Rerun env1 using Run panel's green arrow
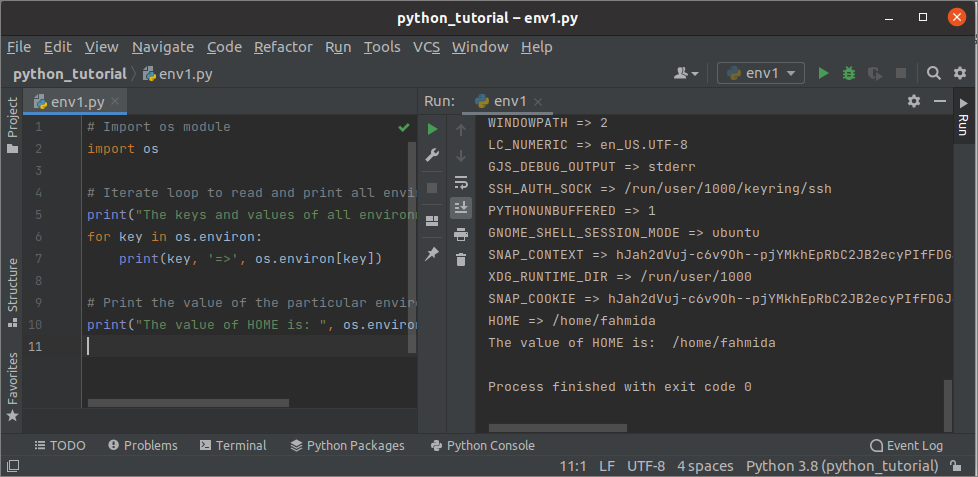978x477 pixels. click(432, 129)
